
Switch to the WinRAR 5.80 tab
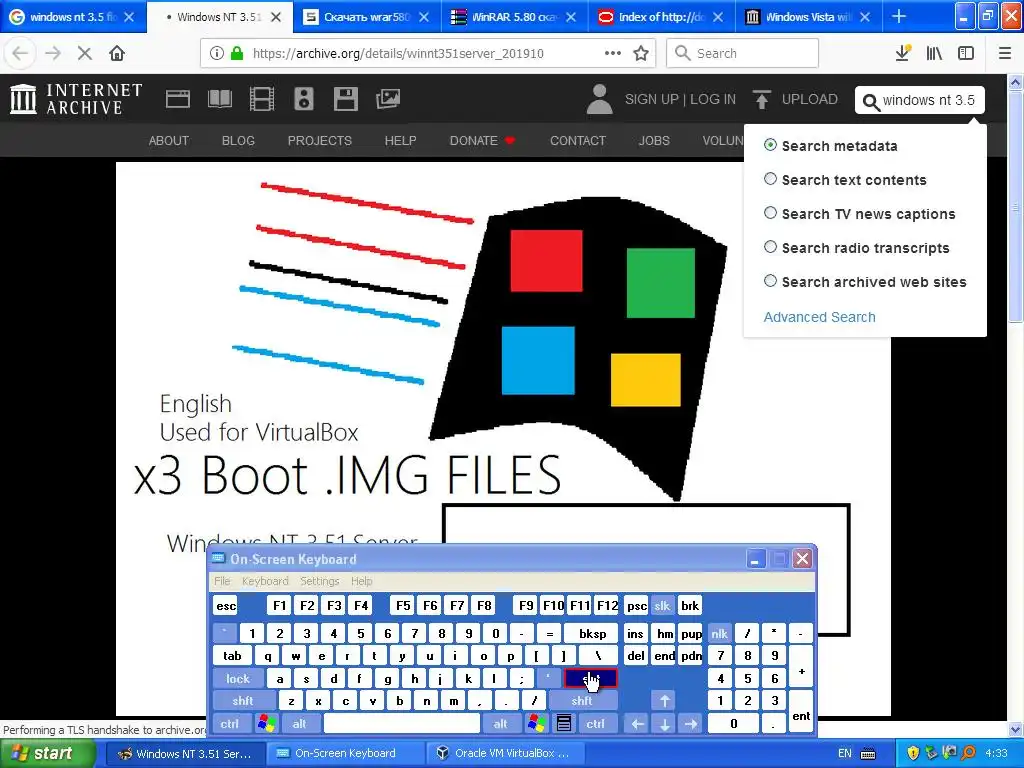coord(515,17)
